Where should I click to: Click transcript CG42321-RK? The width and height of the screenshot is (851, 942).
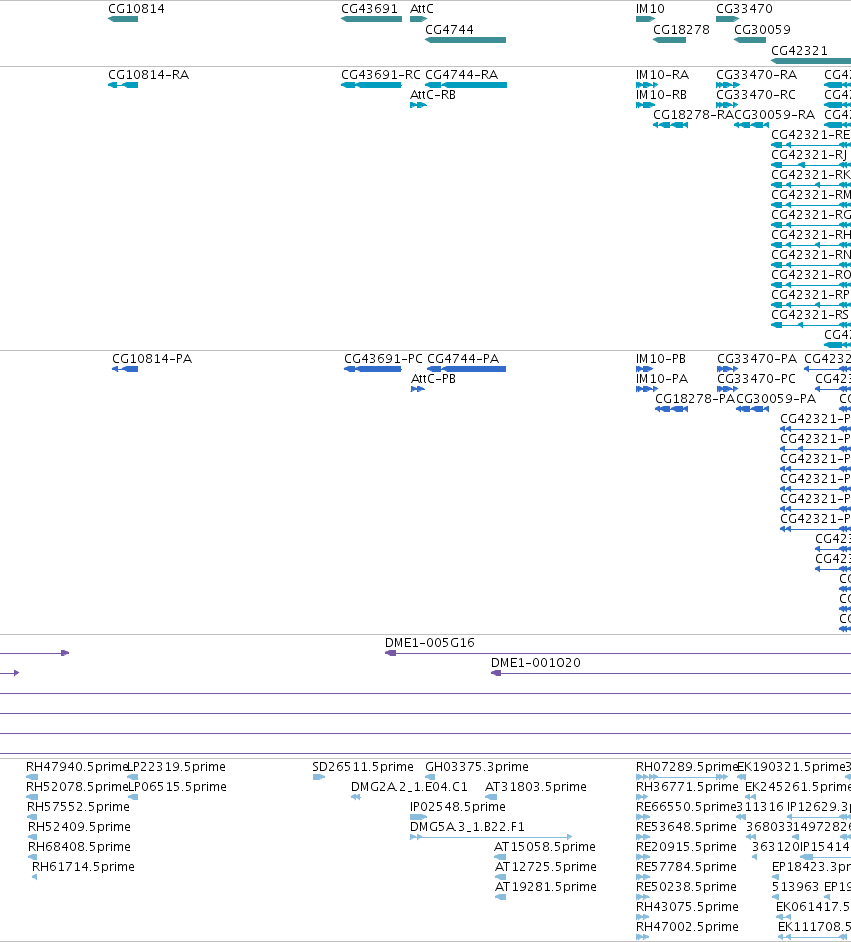tap(811, 175)
